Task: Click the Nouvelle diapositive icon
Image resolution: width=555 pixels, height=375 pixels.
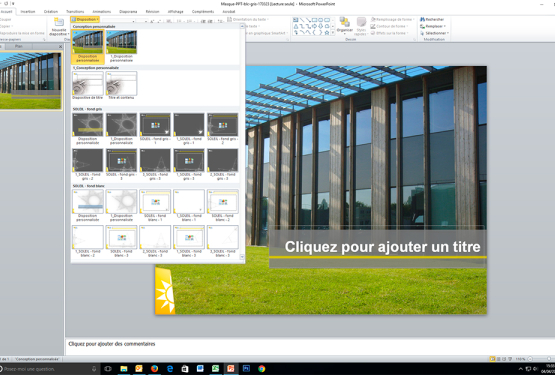Action: 59,22
